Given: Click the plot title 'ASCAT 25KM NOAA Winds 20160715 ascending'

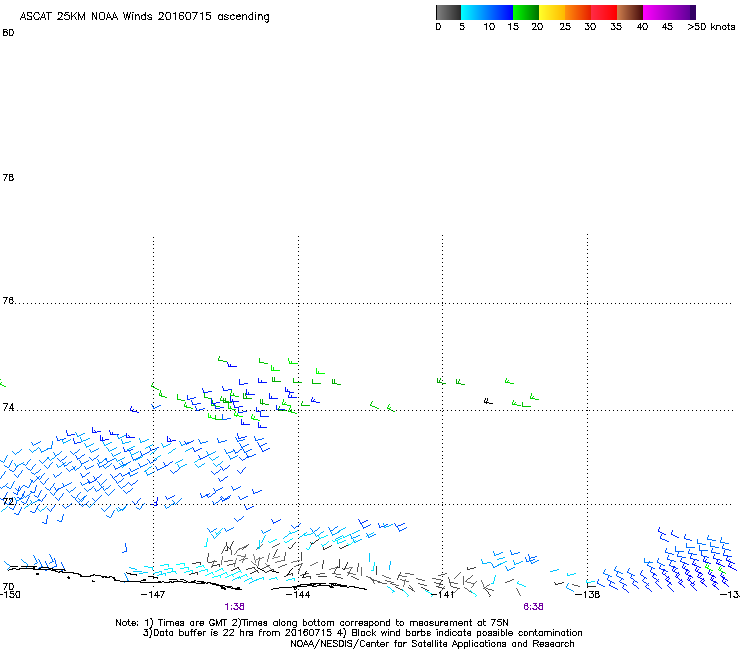Looking at the screenshot, I should pos(144,17).
